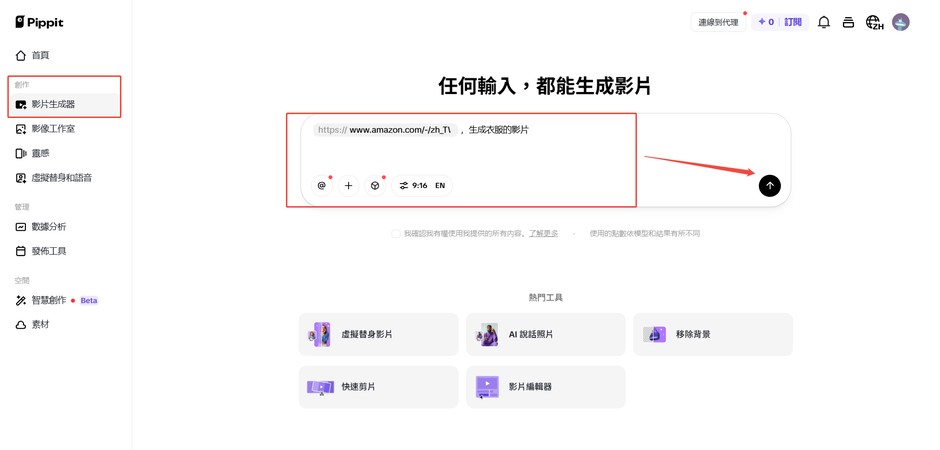Click the @ mention button
This screenshot has width=940, height=450.
point(322,186)
